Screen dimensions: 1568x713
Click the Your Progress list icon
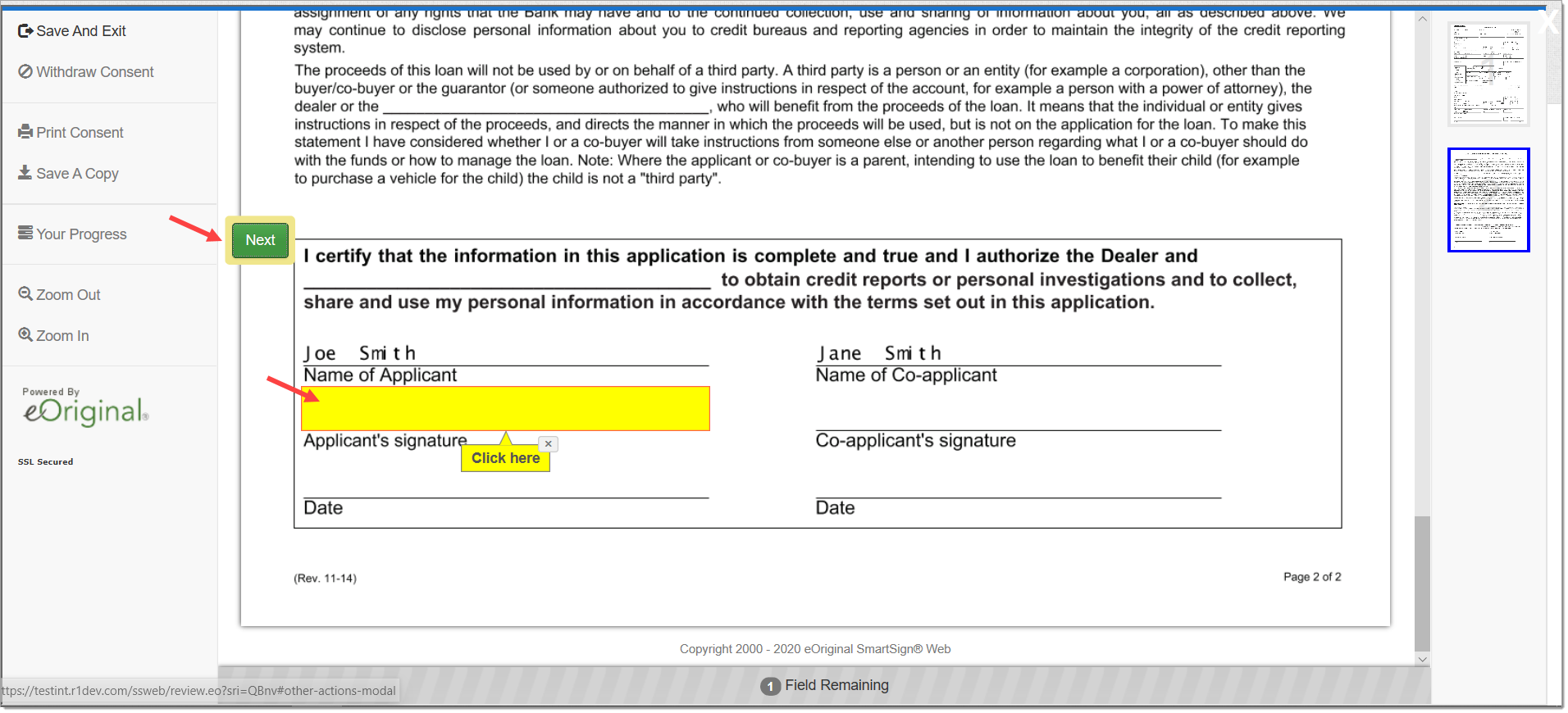(25, 233)
